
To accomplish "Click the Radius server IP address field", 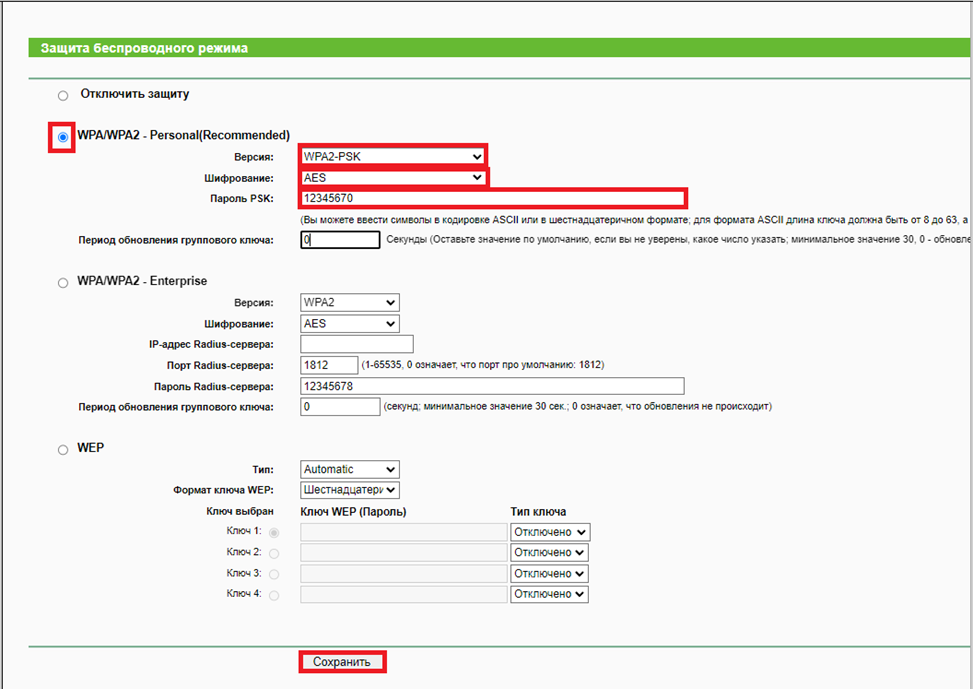I will [356, 345].
